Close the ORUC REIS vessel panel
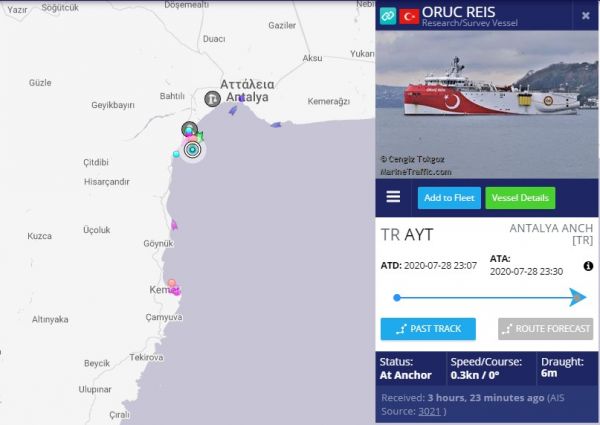This screenshot has width=600, height=425. [585, 15]
